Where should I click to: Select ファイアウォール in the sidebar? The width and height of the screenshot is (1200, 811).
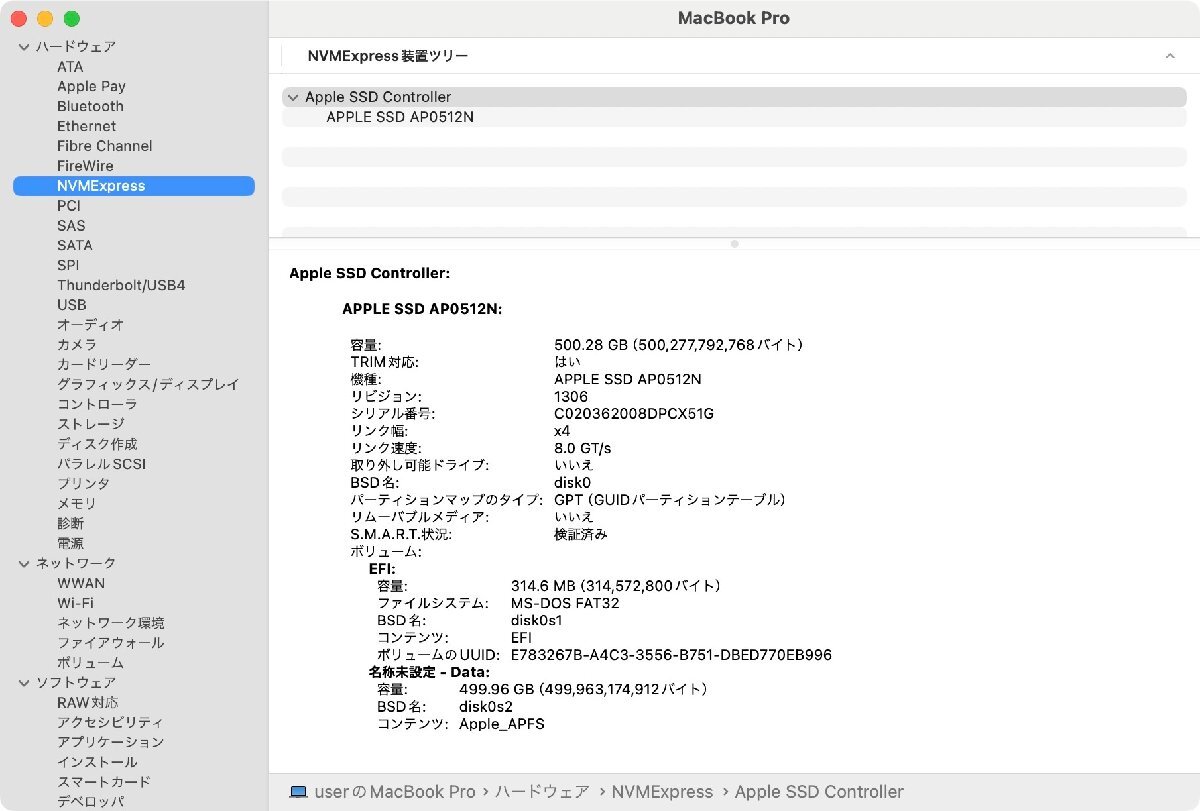click(111, 643)
